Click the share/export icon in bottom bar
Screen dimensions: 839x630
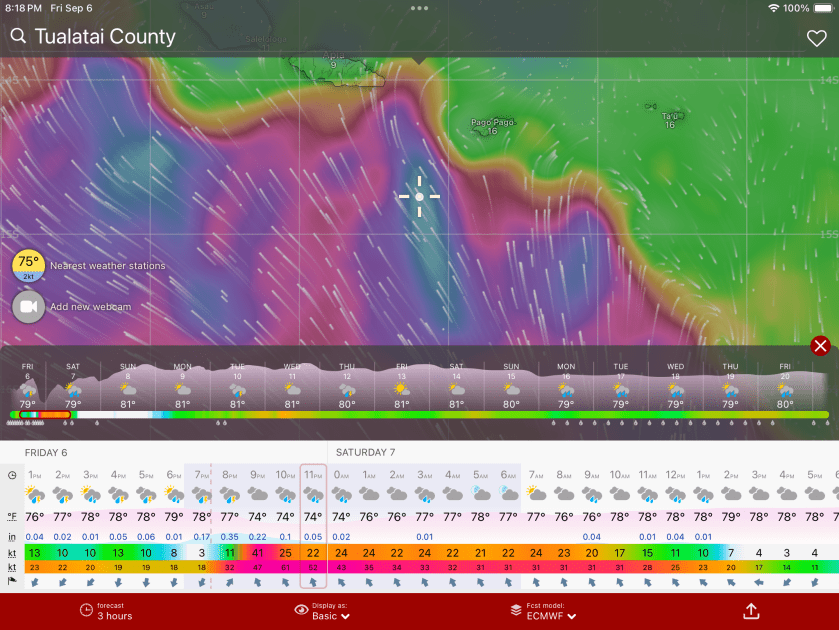tap(750, 611)
